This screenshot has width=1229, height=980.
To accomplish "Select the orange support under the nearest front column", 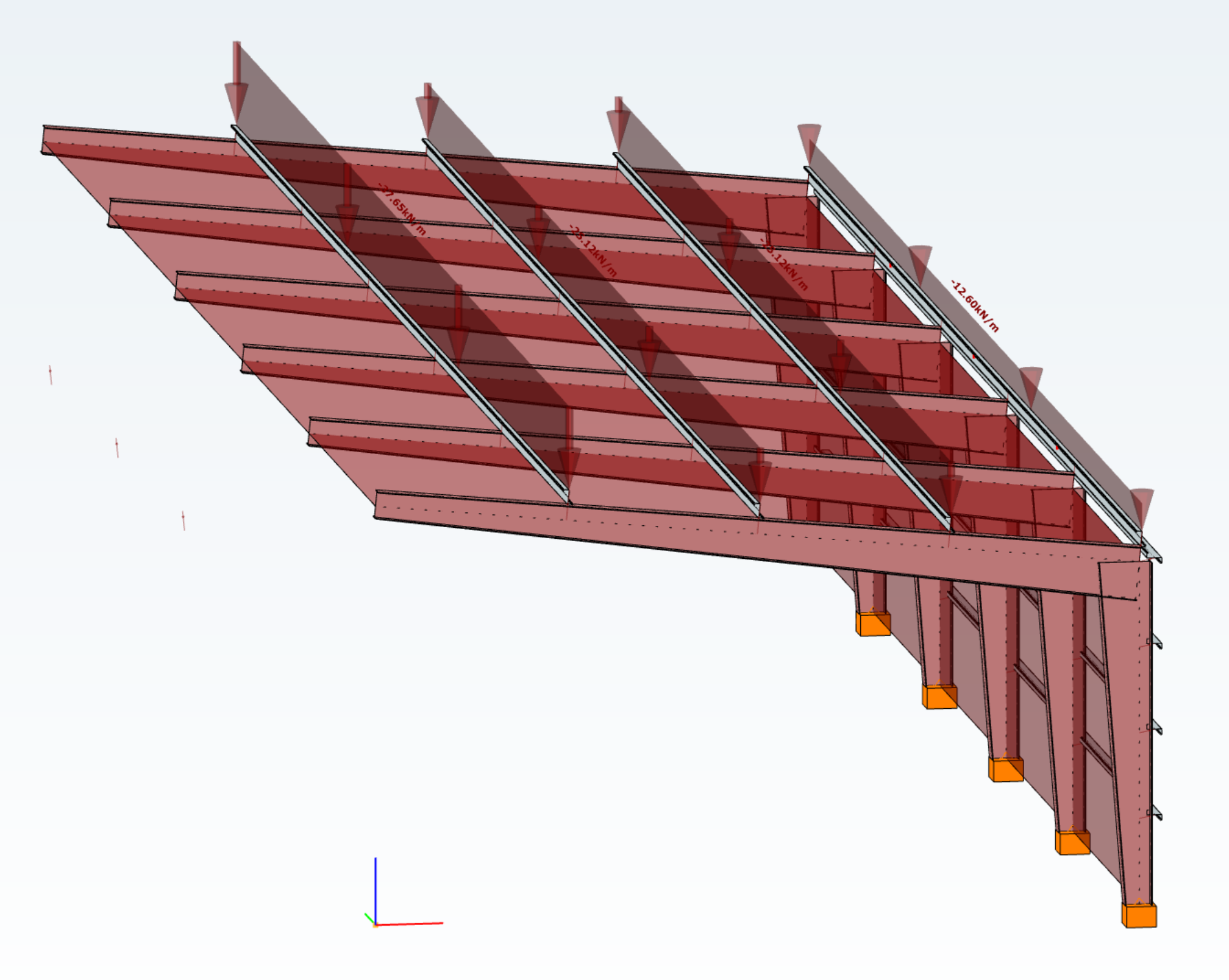I will coord(1139,915).
